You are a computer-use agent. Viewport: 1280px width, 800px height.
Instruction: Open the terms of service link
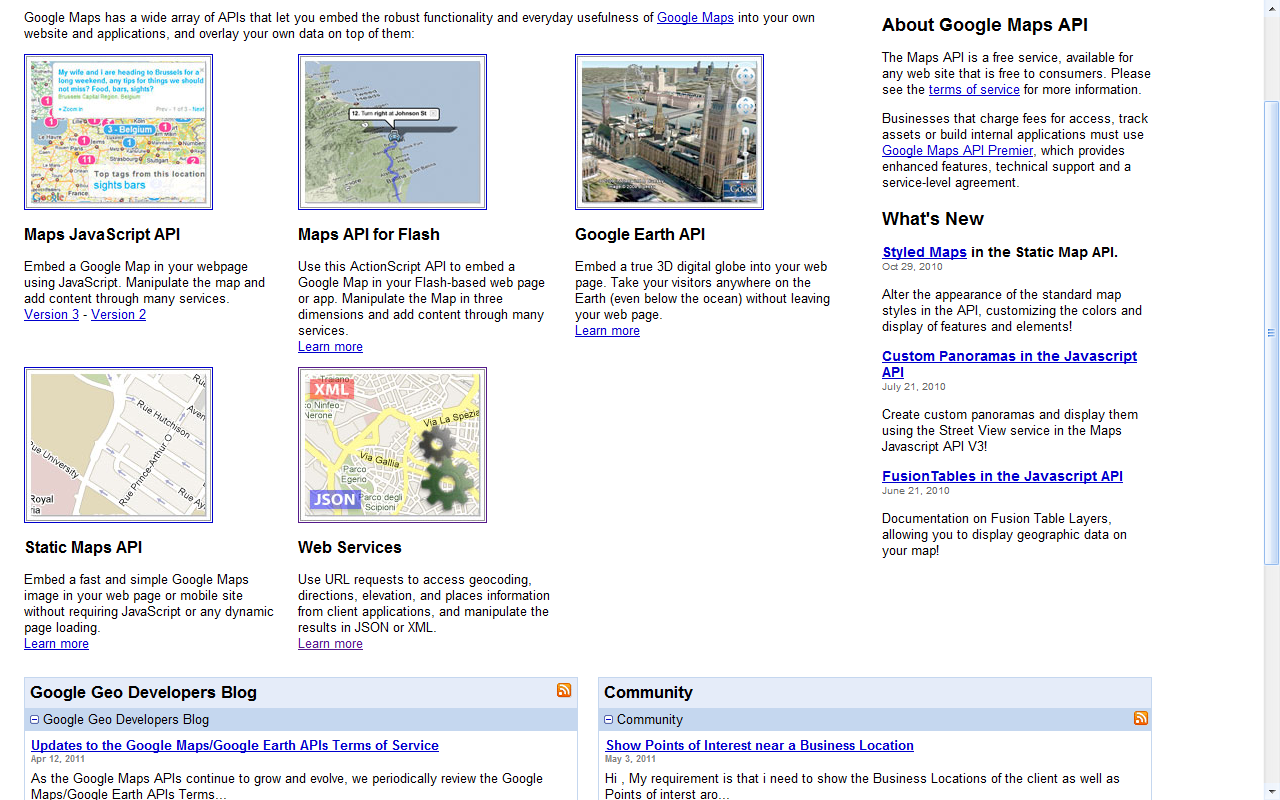974,89
